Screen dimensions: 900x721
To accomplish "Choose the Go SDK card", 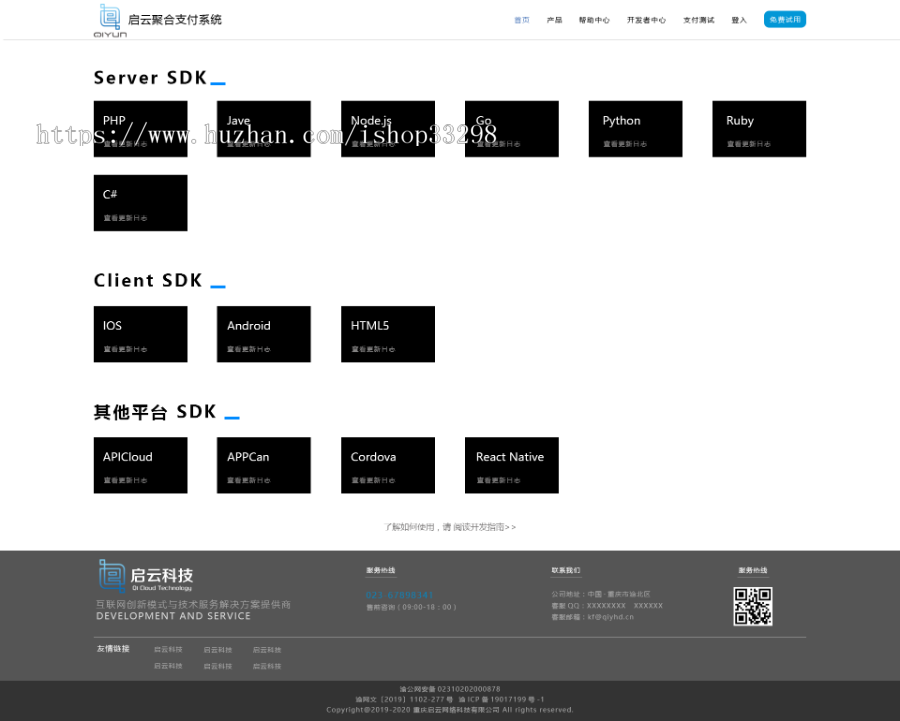I will pyautogui.click(x=512, y=129).
